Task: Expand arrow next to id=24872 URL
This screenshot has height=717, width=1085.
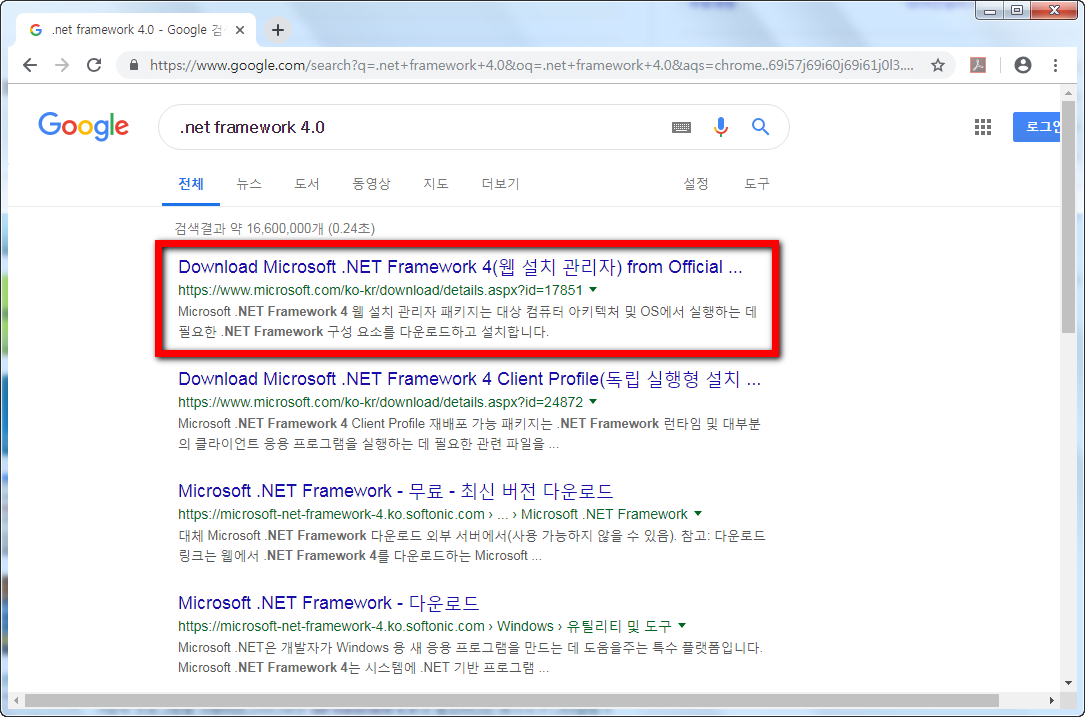Action: tap(593, 402)
